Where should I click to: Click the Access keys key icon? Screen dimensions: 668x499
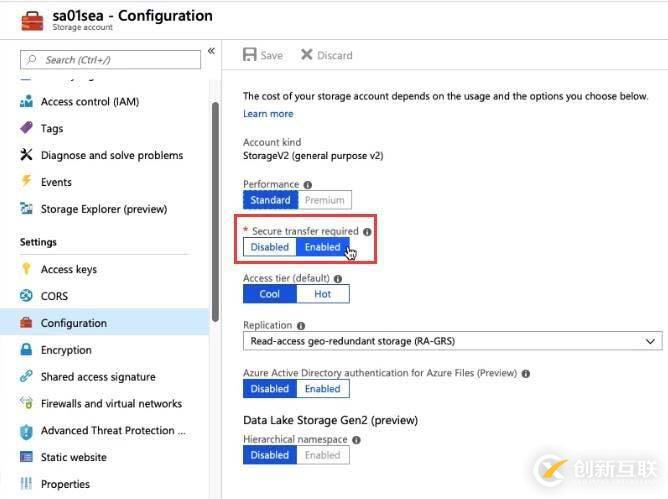[x=27, y=269]
